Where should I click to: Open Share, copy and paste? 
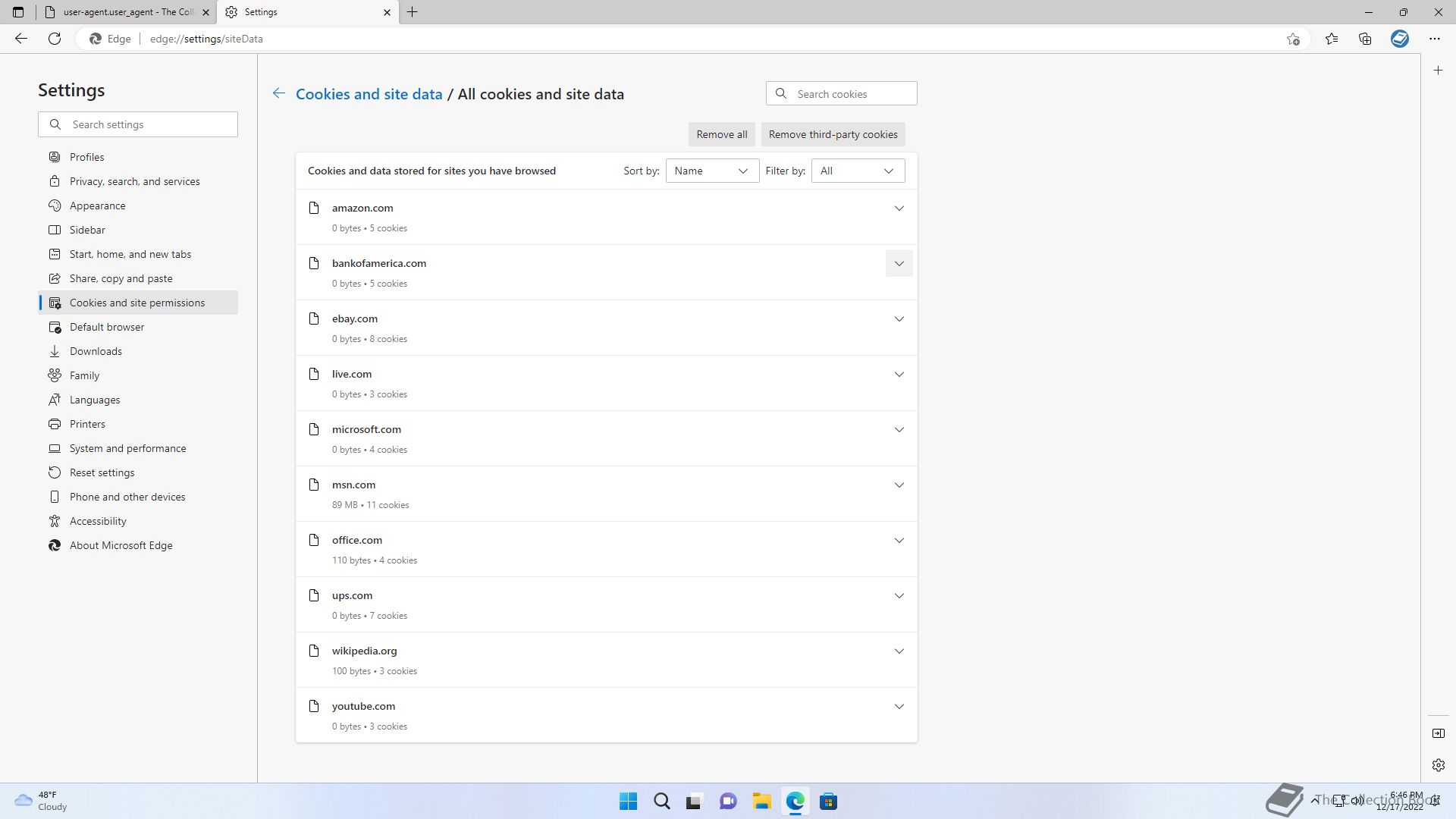point(138,278)
